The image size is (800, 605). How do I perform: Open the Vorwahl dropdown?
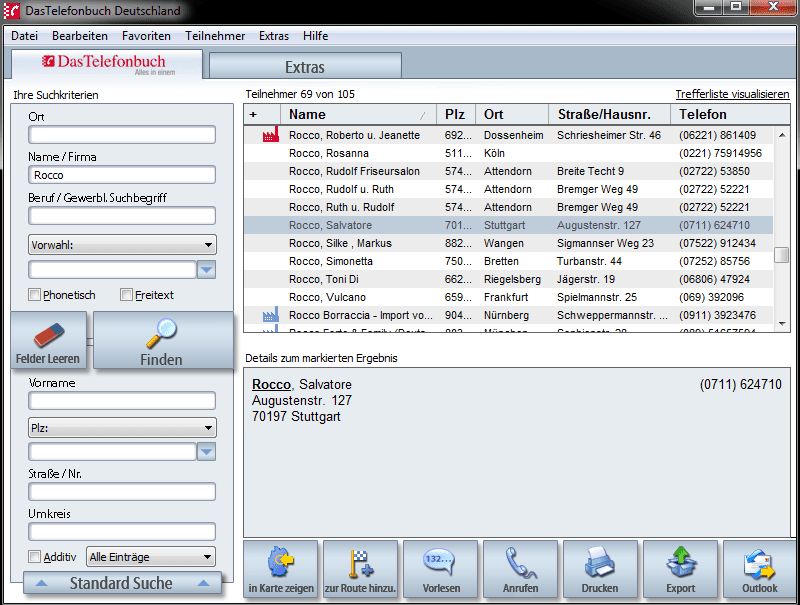tap(122, 244)
